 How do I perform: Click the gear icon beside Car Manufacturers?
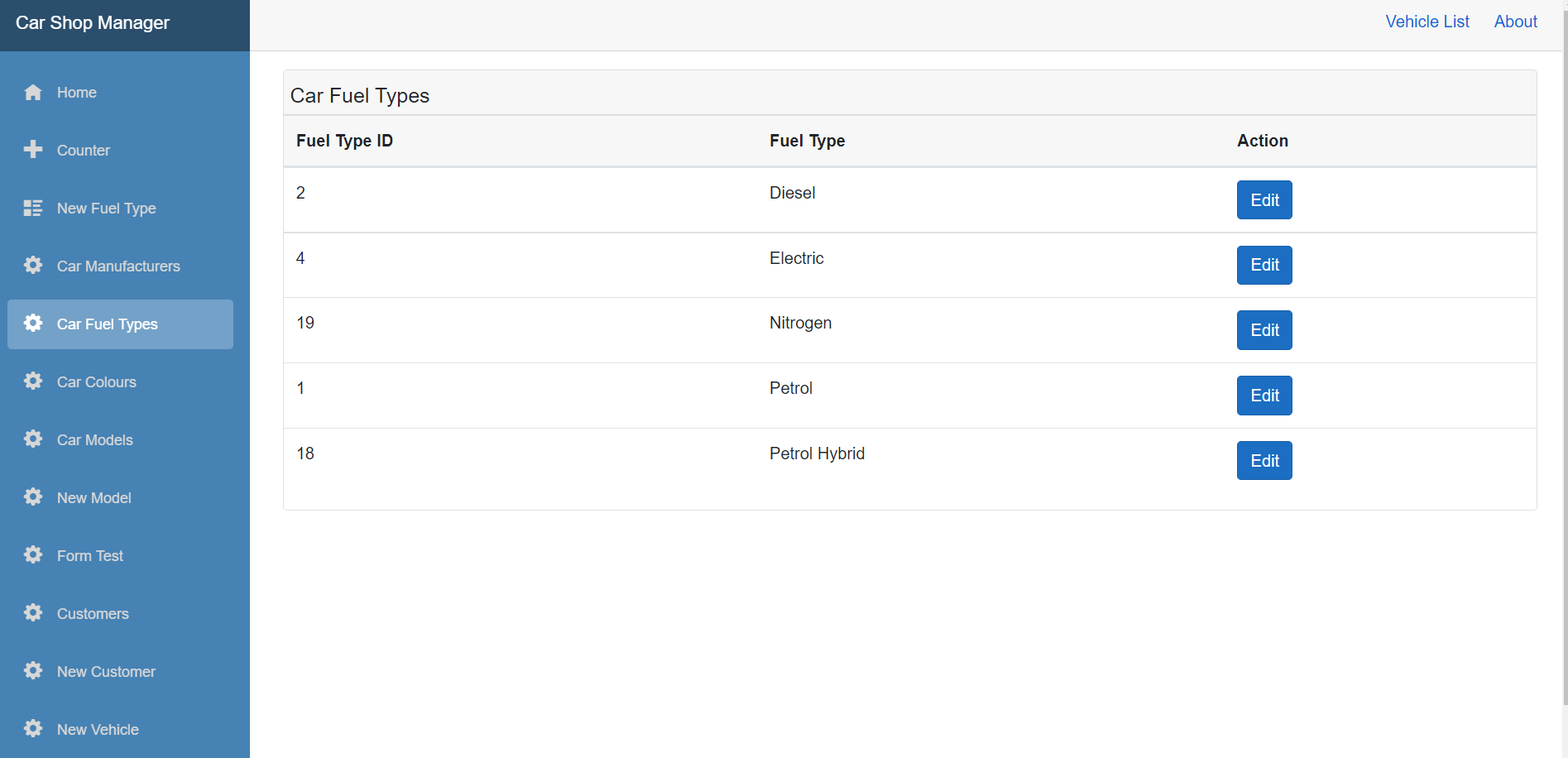(x=33, y=266)
